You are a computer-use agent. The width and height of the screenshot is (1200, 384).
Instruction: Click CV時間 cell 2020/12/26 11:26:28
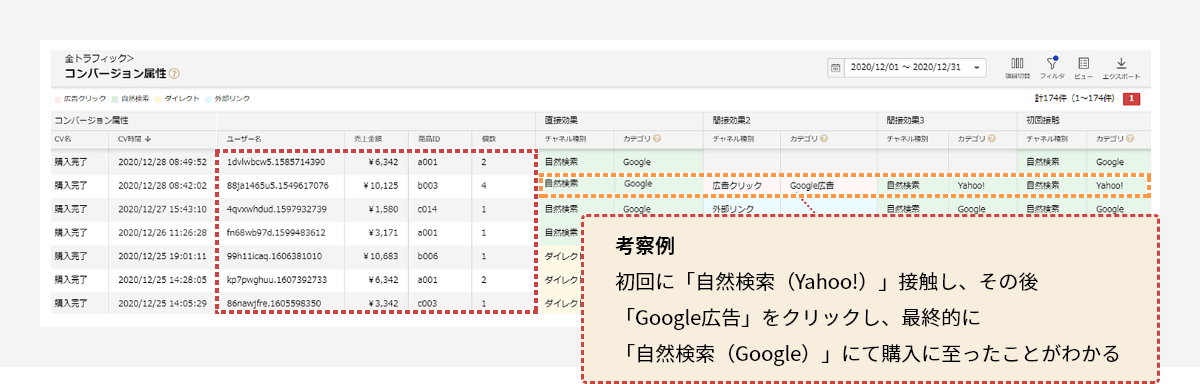point(162,232)
